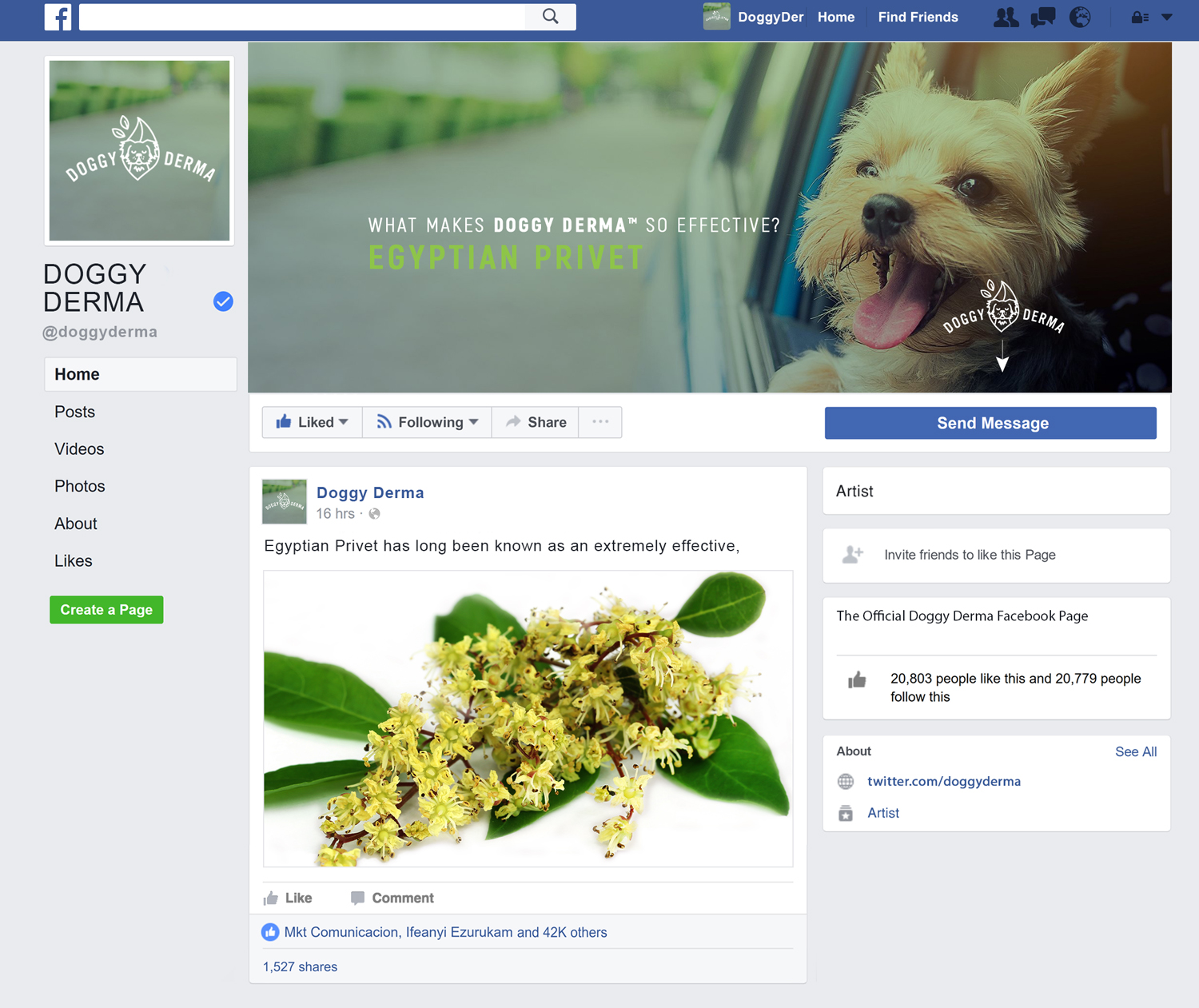Image resolution: width=1199 pixels, height=1008 pixels.
Task: Open Find Friends in the top bar
Action: click(918, 17)
